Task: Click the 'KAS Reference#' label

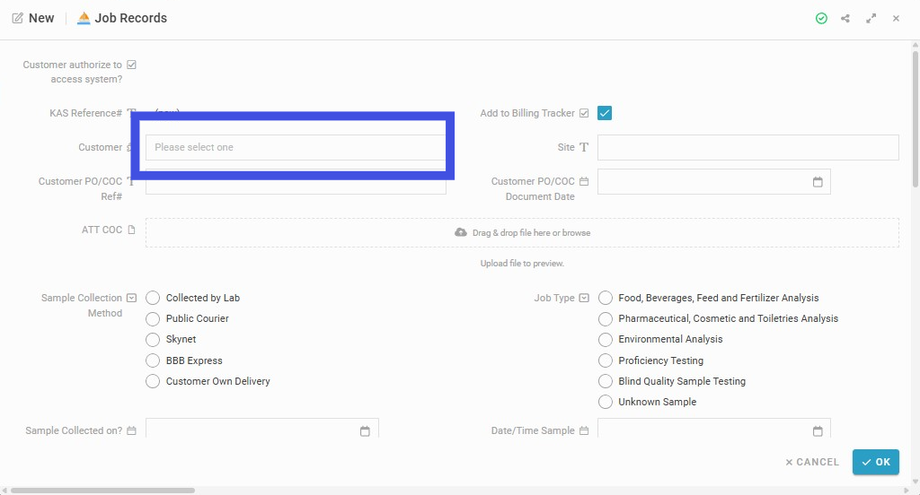Action: point(86,113)
